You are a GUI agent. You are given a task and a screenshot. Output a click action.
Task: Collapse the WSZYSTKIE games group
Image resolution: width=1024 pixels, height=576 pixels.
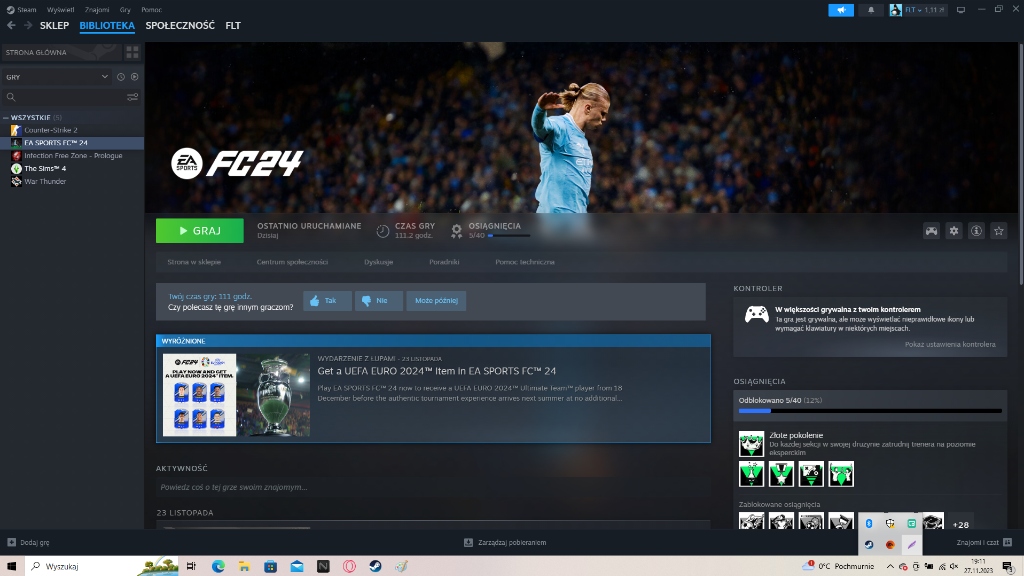coord(6,118)
